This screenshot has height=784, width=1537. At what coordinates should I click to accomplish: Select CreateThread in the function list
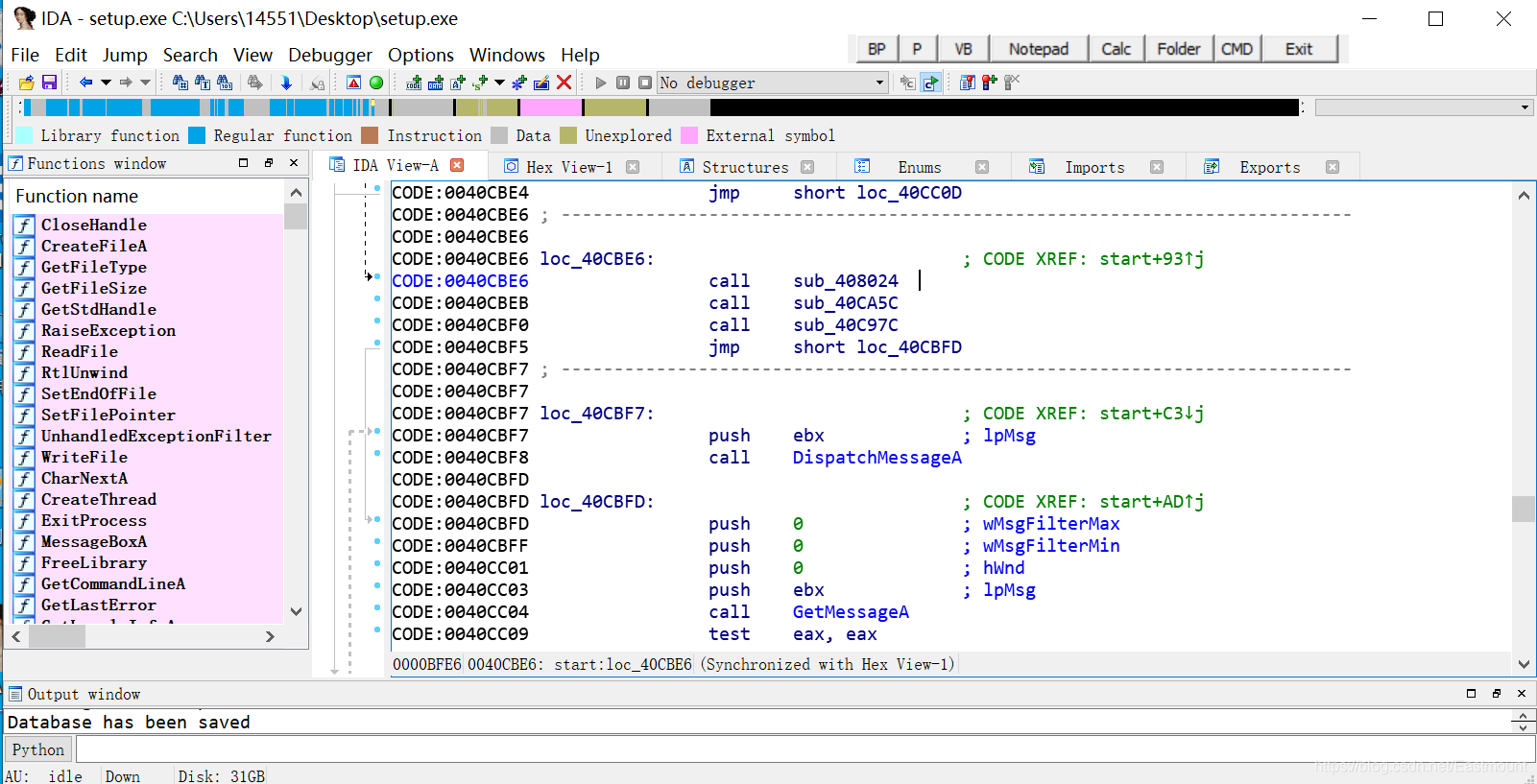tap(99, 499)
